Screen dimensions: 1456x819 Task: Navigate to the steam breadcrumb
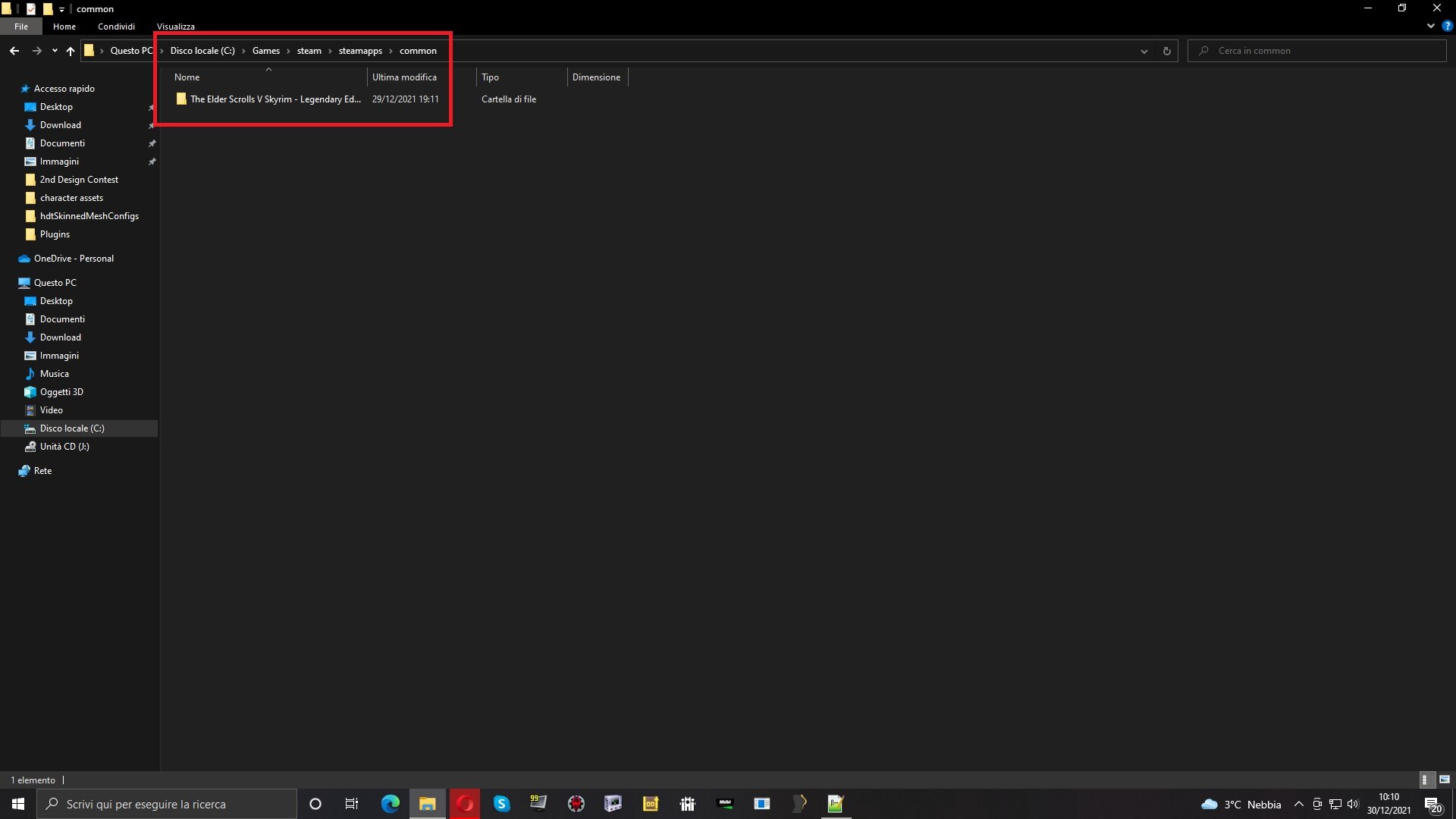(x=309, y=51)
